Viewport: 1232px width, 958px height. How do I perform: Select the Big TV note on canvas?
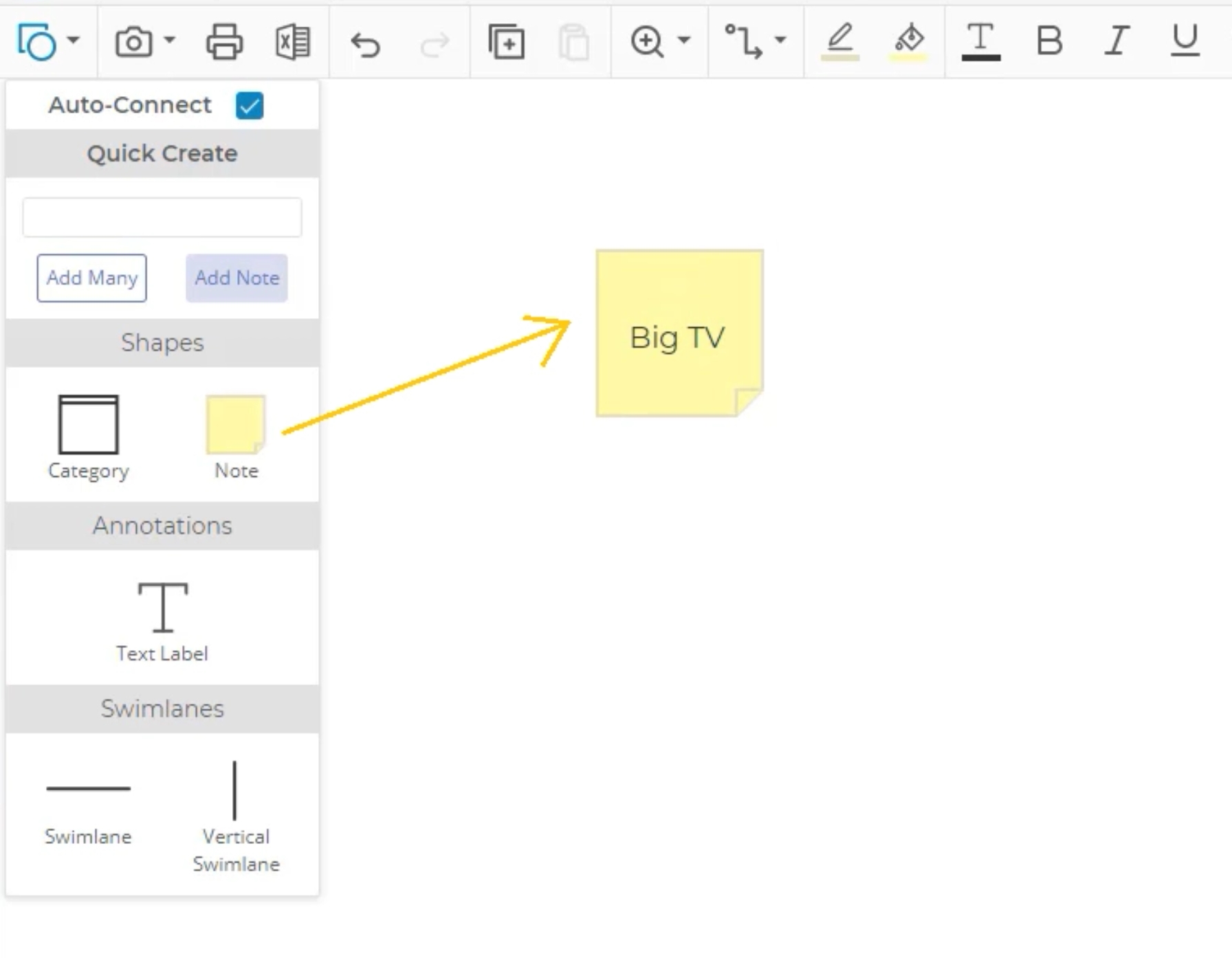tap(680, 333)
